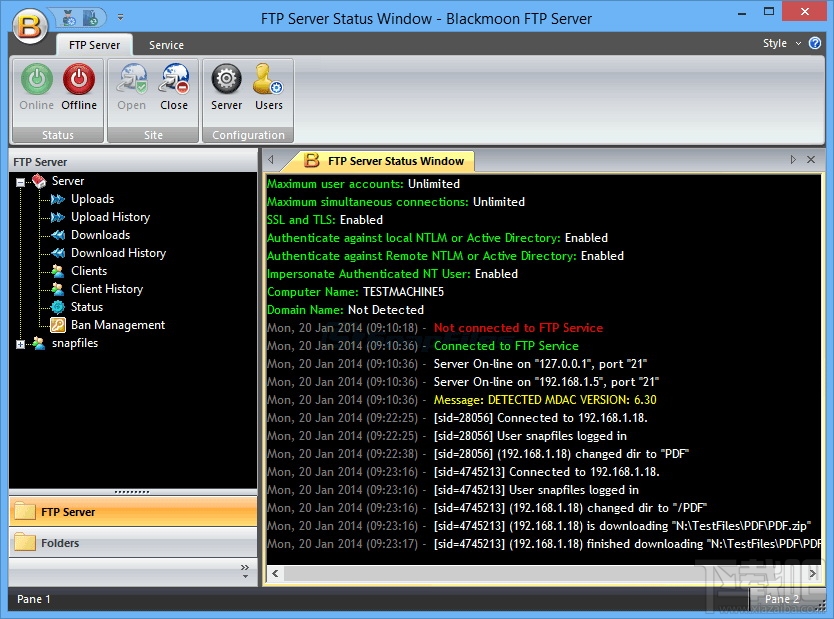
Task: Close the status window tab with X
Action: (x=811, y=160)
